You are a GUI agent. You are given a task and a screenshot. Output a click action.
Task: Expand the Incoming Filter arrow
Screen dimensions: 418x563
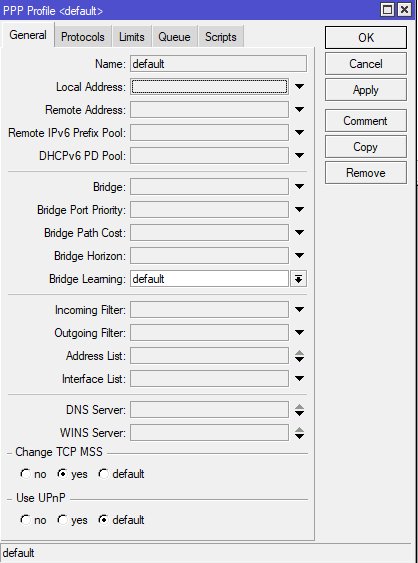(x=299, y=309)
